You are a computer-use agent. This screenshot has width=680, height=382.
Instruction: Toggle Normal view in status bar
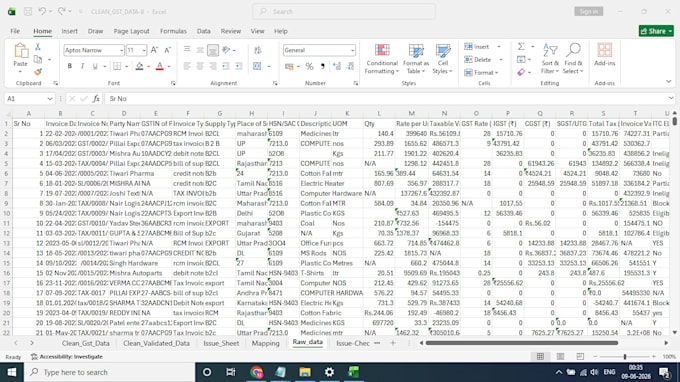(540, 356)
